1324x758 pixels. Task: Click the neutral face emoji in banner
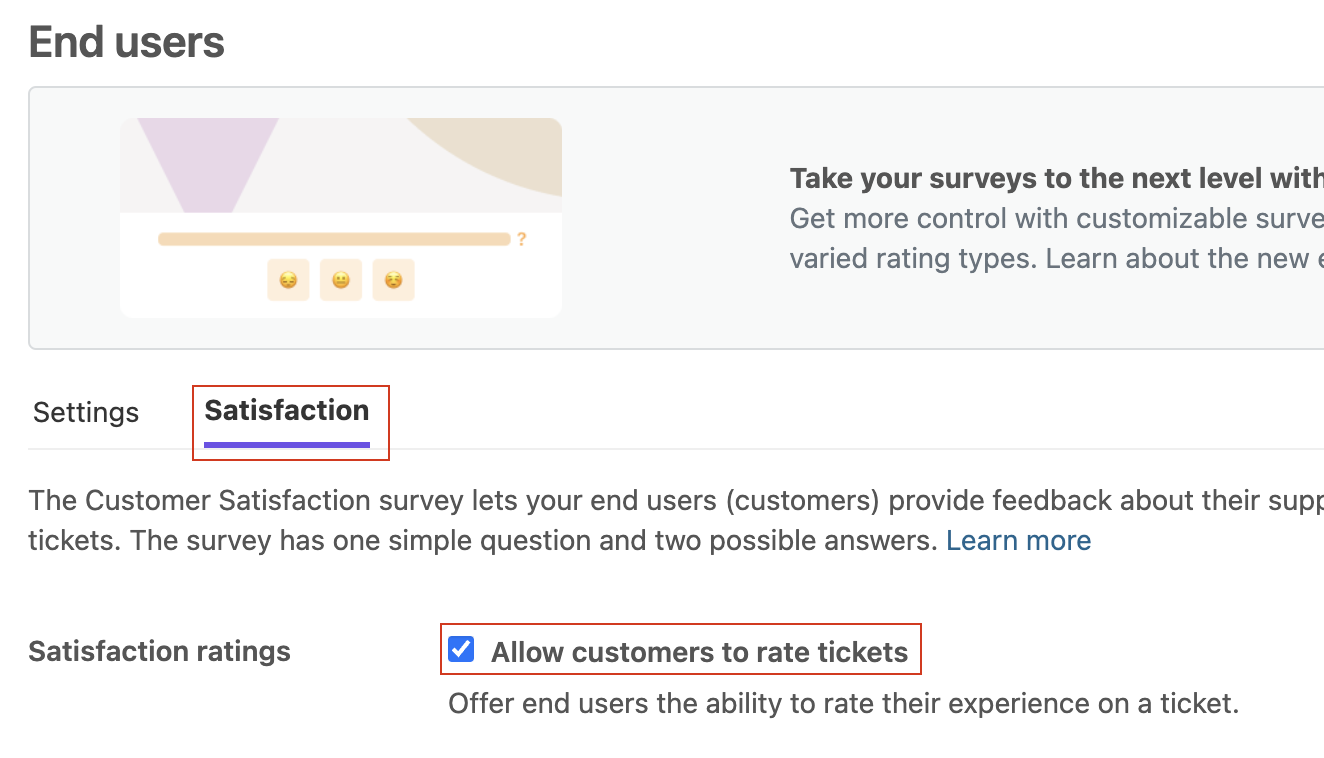point(341,280)
